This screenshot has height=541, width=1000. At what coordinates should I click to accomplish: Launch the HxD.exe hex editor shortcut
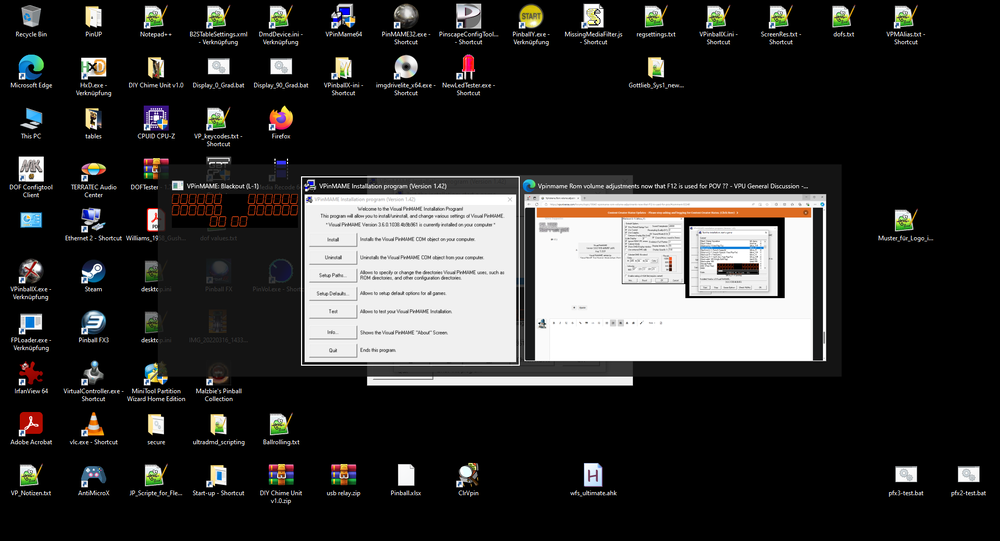(93, 68)
